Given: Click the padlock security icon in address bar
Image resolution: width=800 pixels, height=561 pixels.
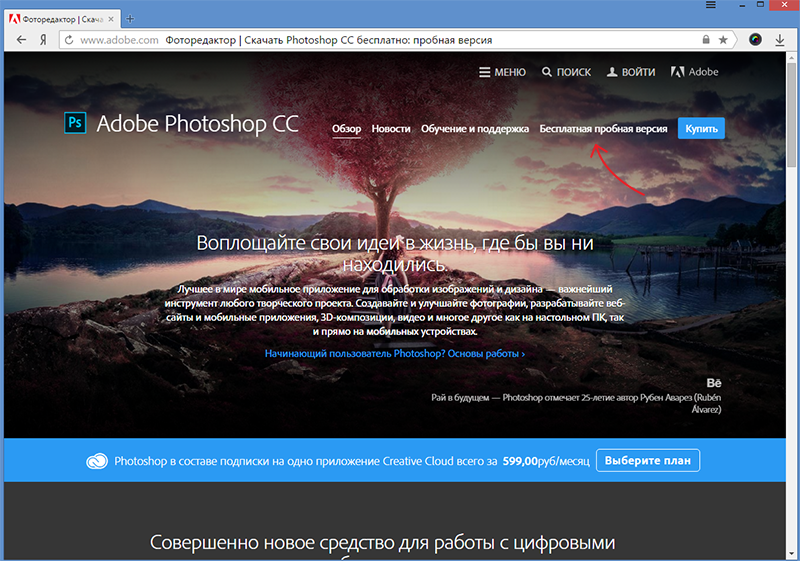Looking at the screenshot, I should click(706, 39).
